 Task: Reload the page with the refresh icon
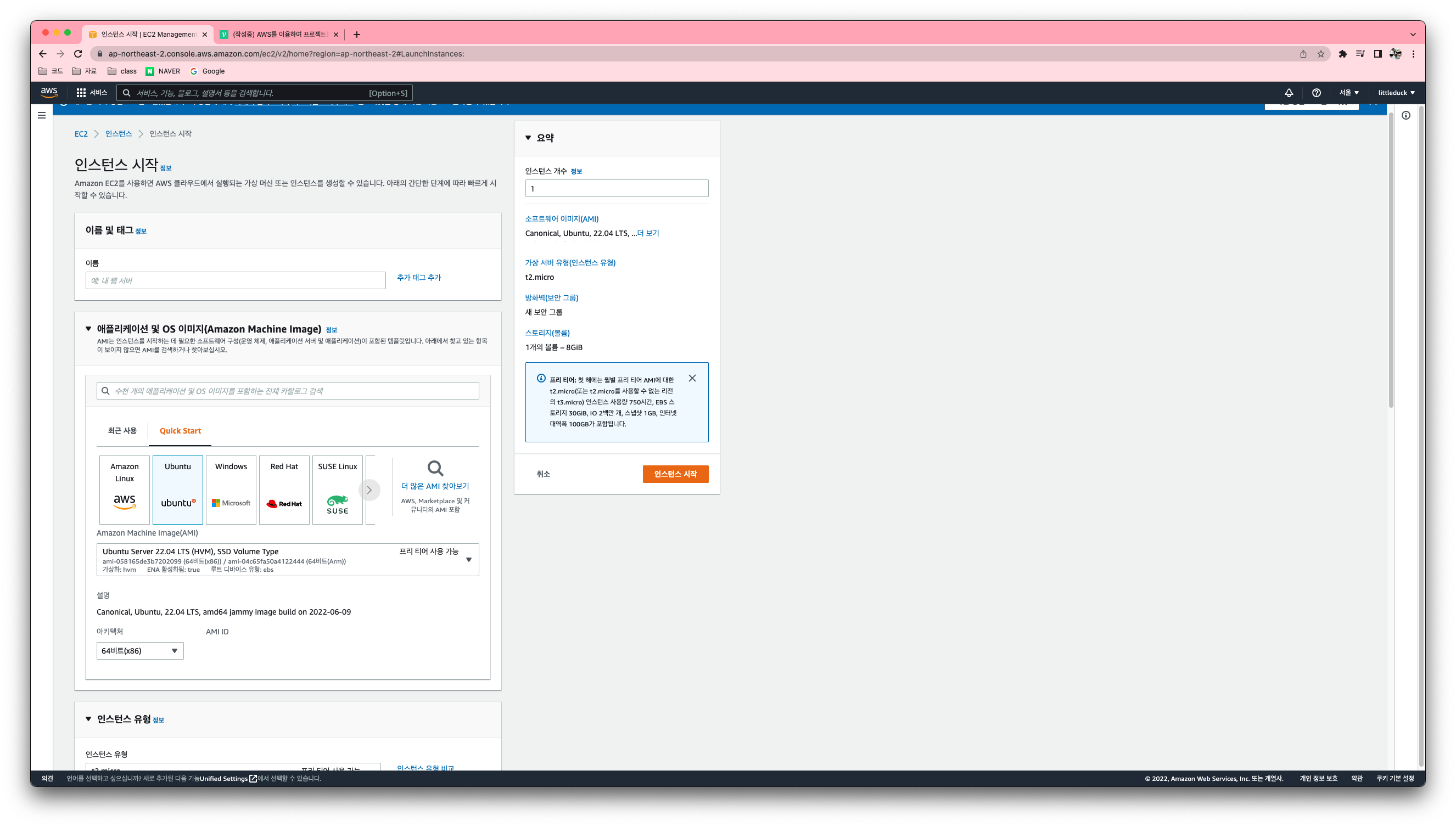click(79, 54)
